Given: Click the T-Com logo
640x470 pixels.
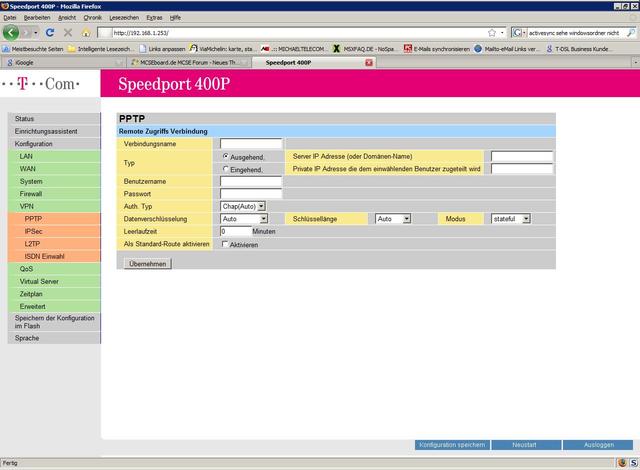Looking at the screenshot, I should [x=40, y=84].
